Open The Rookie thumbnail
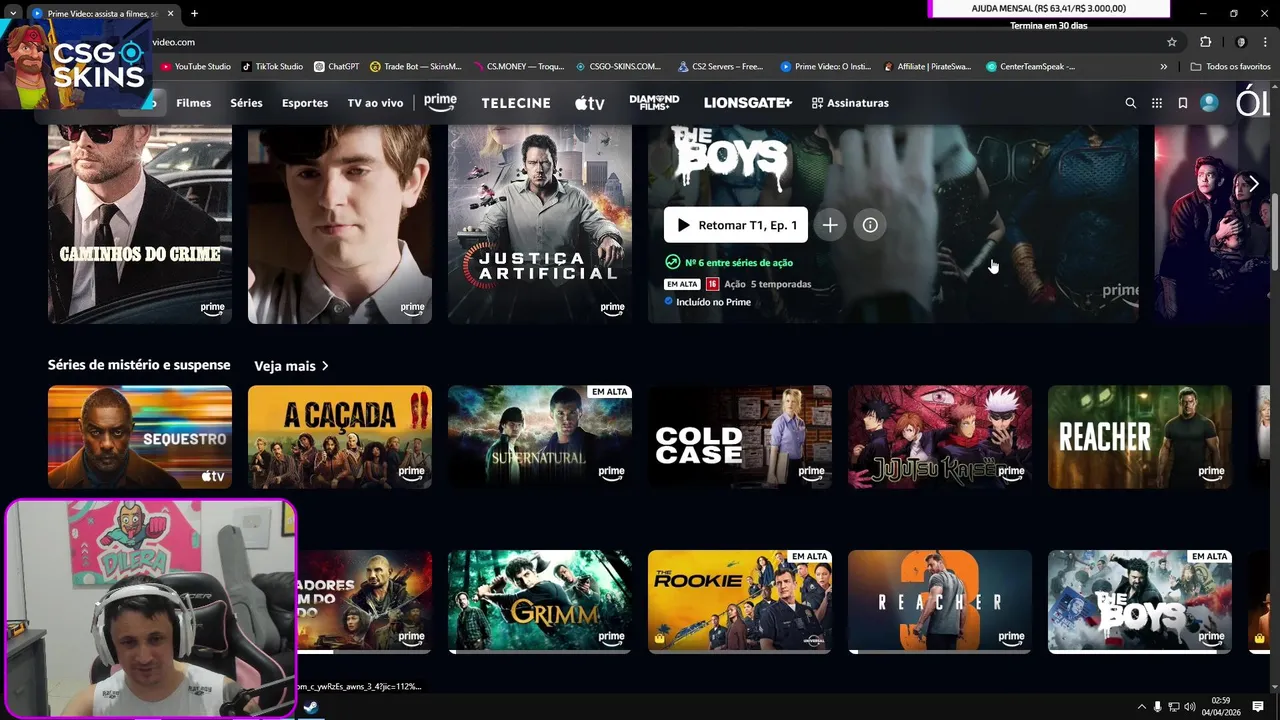The width and height of the screenshot is (1280, 720). pos(740,601)
